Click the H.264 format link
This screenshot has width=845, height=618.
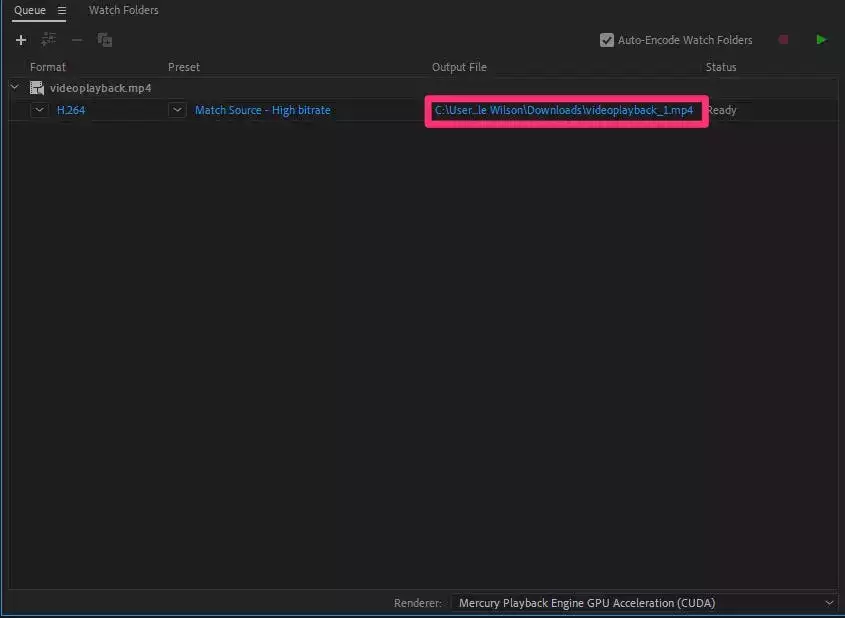coord(71,110)
